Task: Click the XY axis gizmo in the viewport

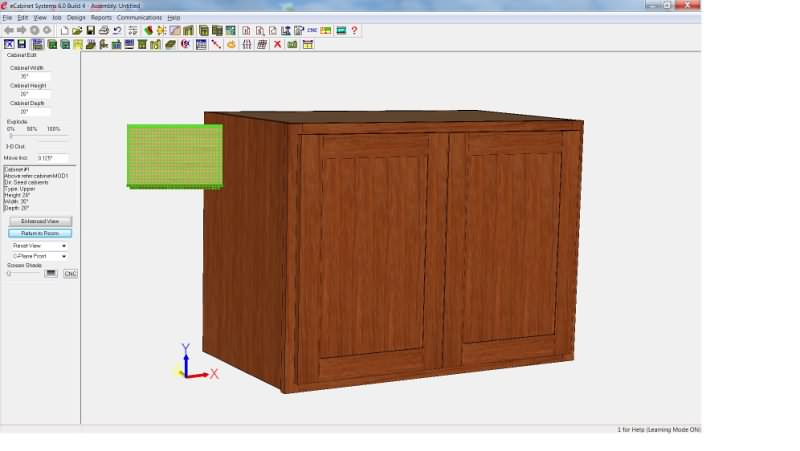Action: pos(197,362)
